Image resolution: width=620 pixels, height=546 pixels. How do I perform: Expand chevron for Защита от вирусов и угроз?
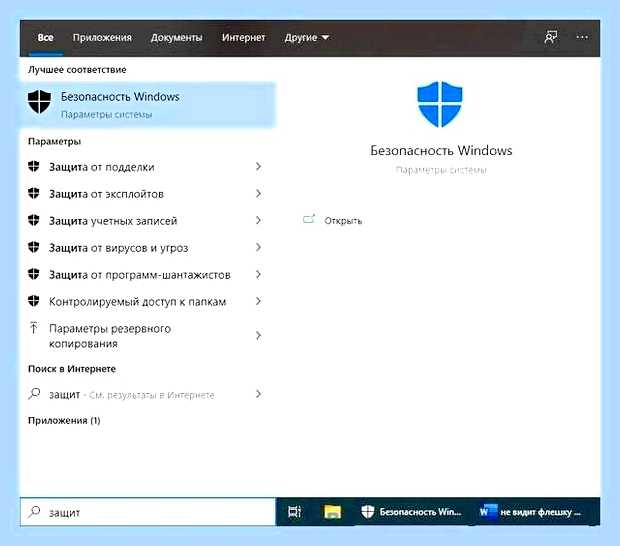(258, 247)
